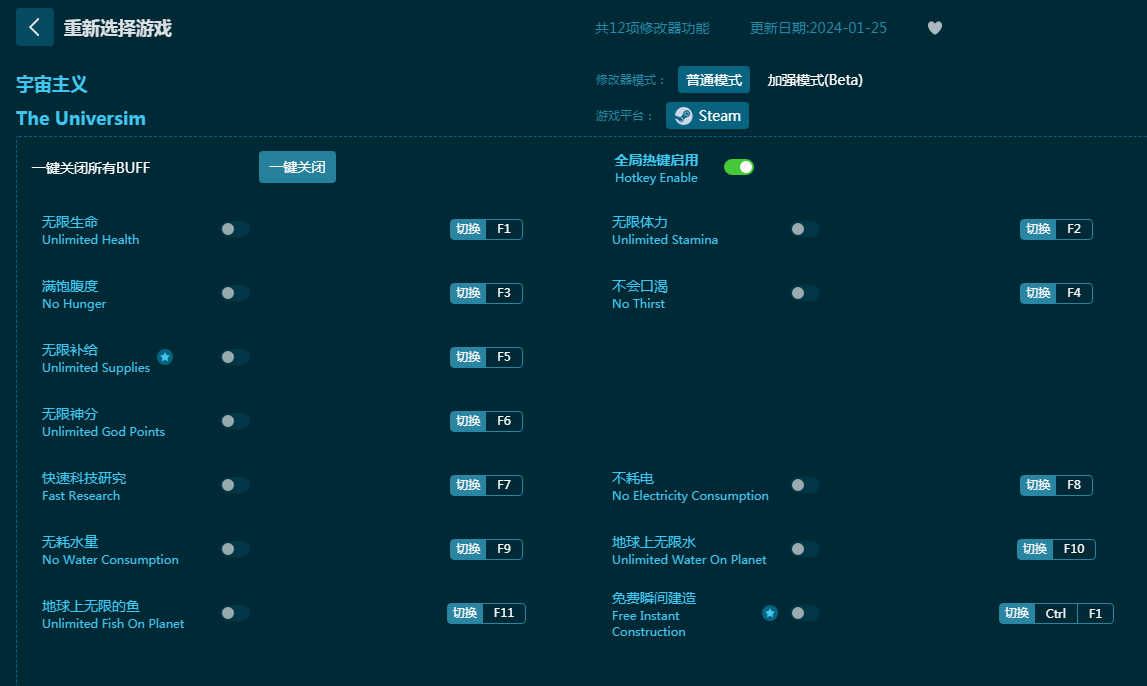Click 切换 button for F10 hotkey

click(1035, 549)
